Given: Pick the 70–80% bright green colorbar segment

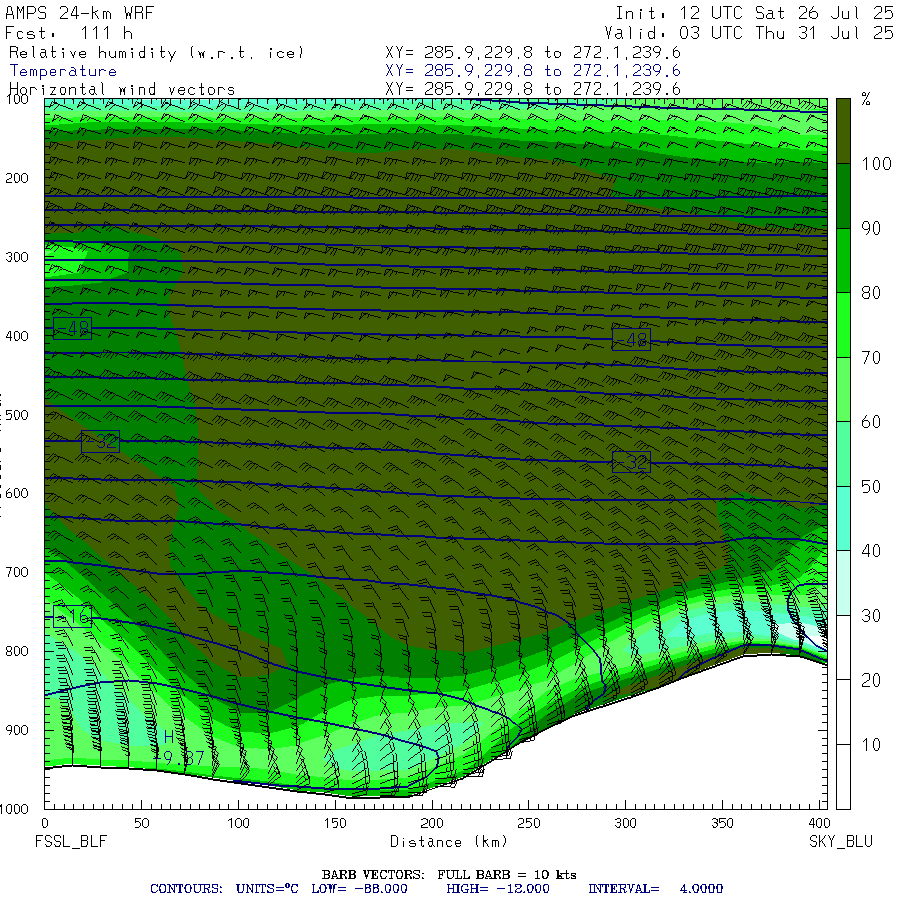Looking at the screenshot, I should point(843,325).
